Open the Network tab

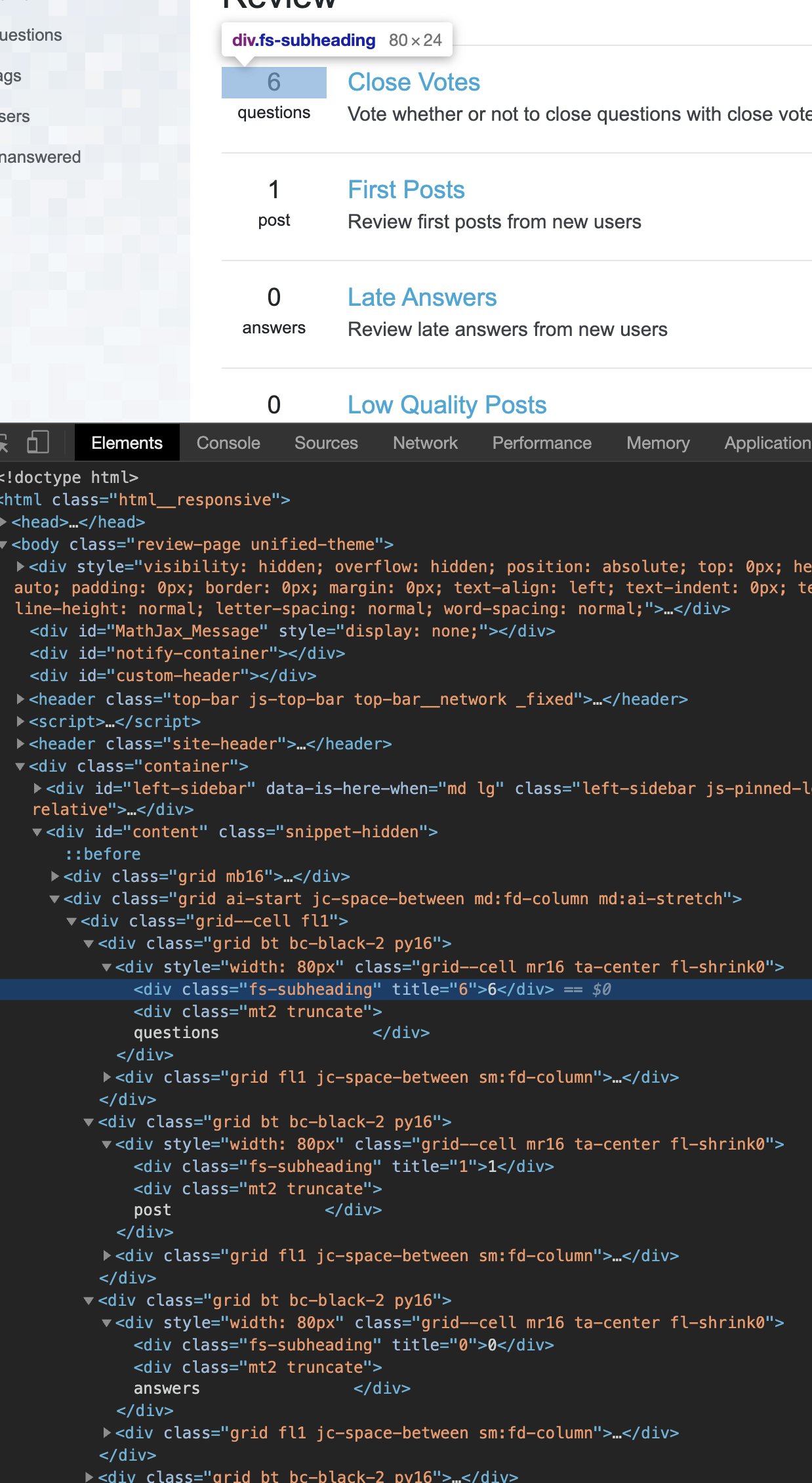425,443
